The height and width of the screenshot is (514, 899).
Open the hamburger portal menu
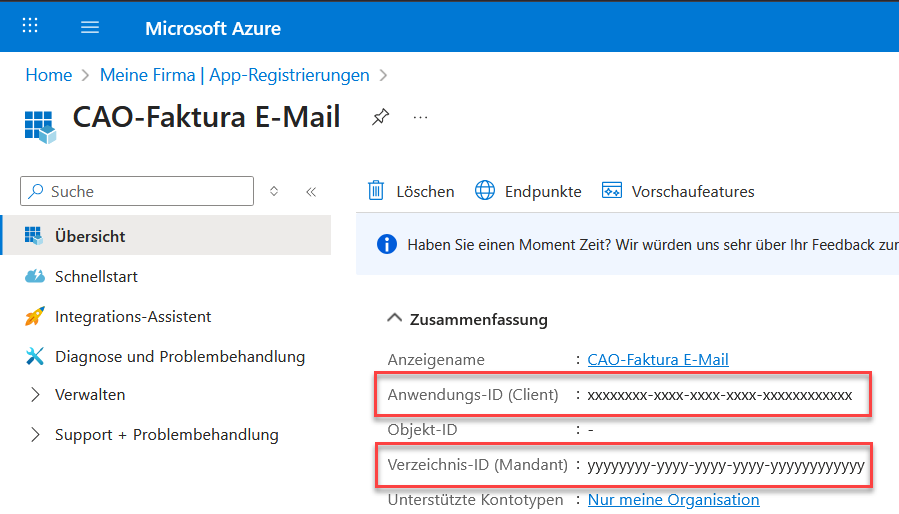[x=90, y=27]
